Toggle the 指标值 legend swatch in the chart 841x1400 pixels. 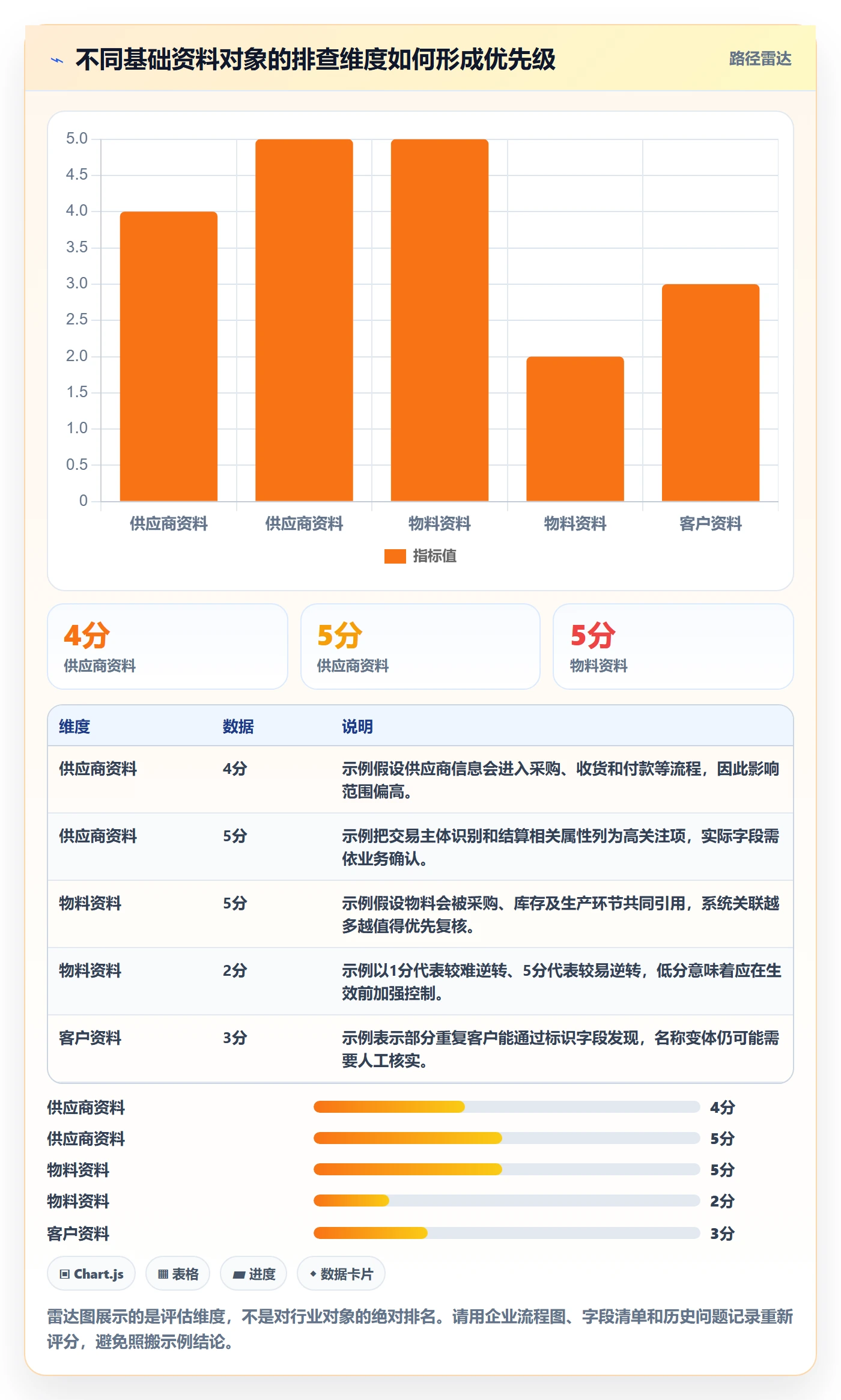pyautogui.click(x=395, y=556)
